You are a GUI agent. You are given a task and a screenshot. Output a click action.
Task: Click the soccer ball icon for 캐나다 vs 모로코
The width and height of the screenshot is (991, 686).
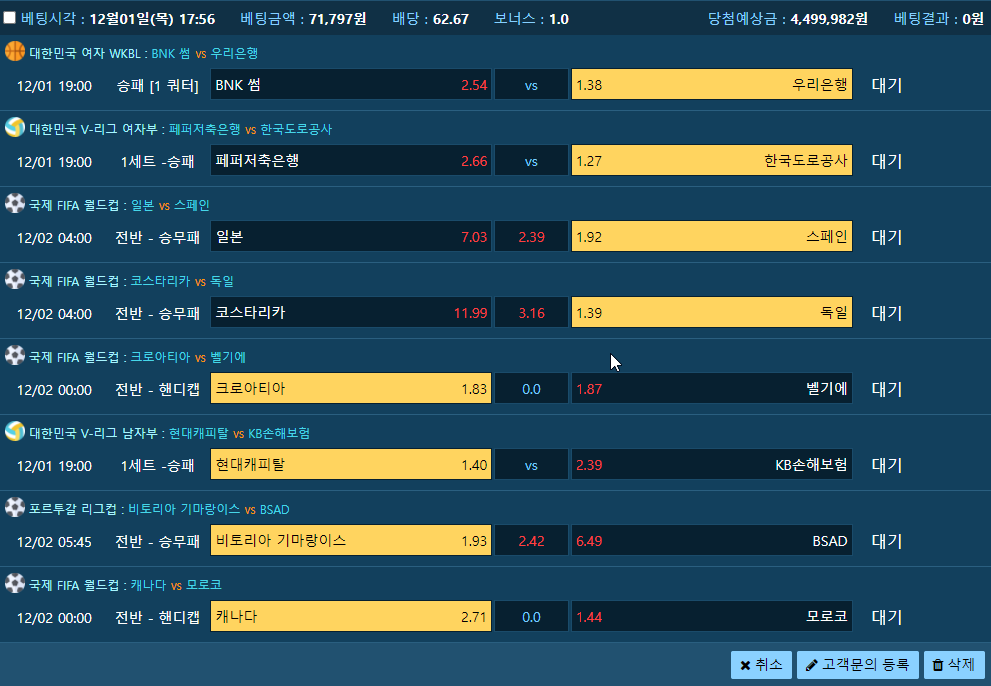(15, 583)
